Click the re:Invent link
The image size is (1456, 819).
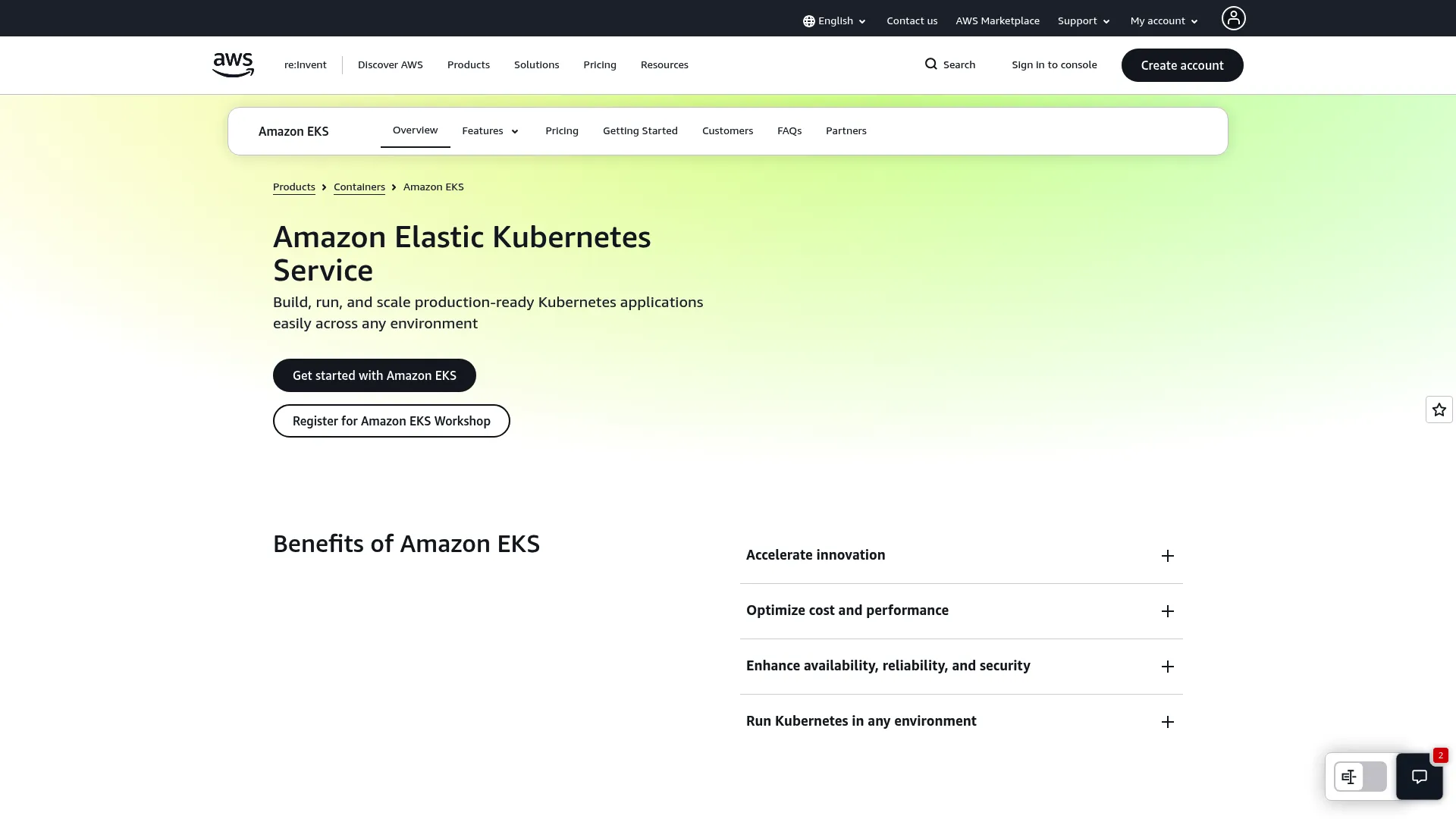(x=306, y=65)
